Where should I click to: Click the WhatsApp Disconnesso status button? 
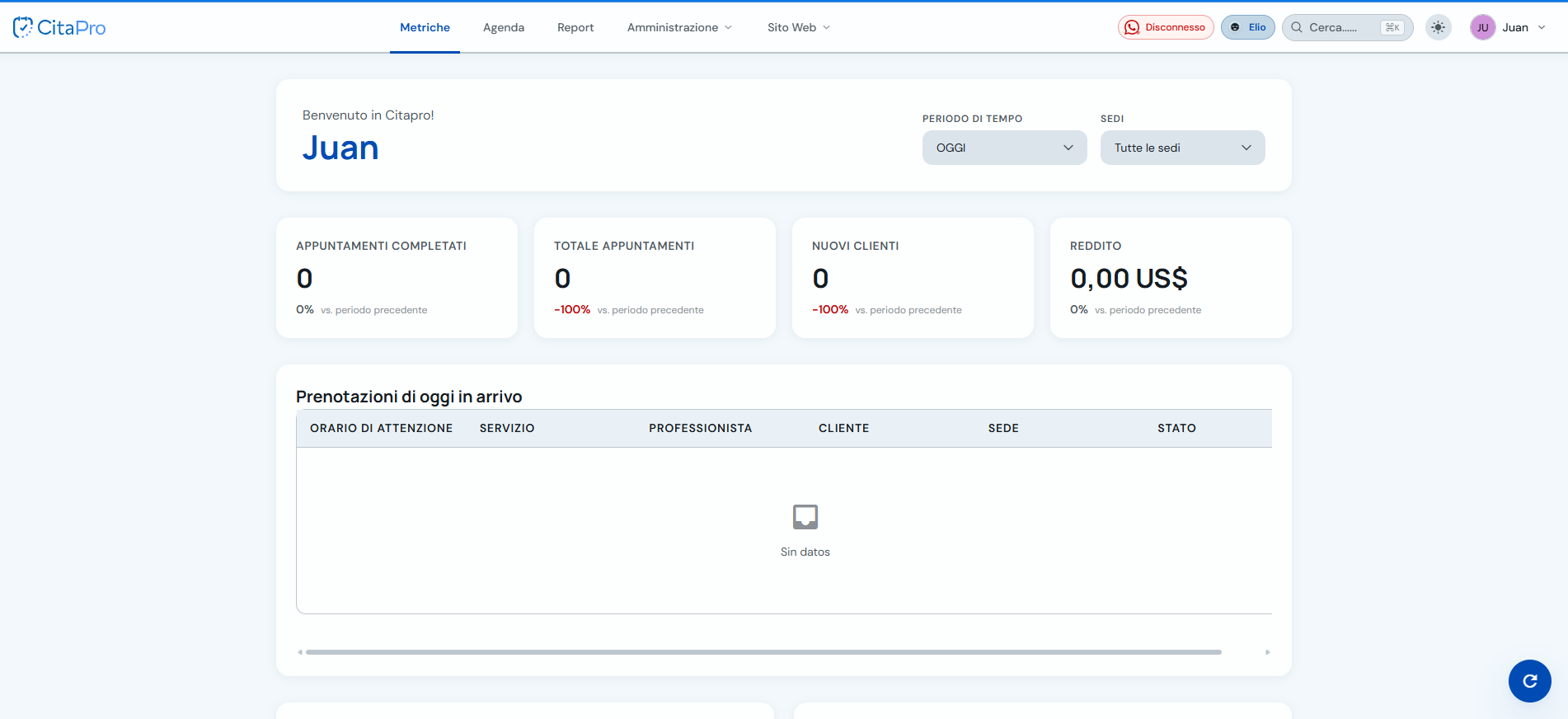[x=1166, y=27]
